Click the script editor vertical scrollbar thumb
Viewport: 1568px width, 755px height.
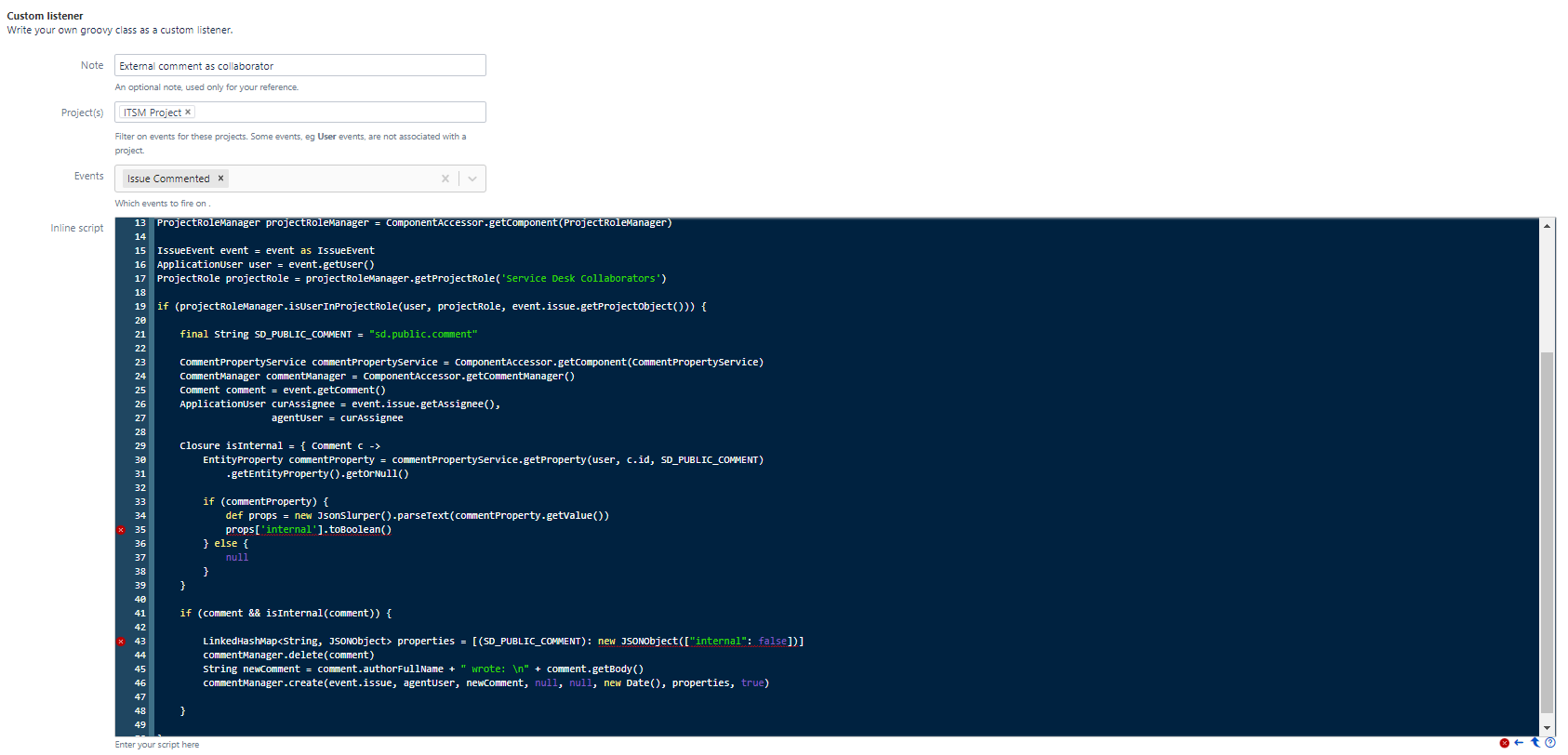tap(1548, 531)
